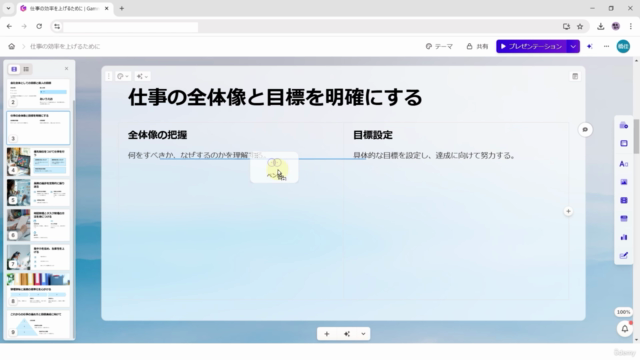Click the text 何をすべきか、なぜするのかを理解
640x360 pixels.
pos(188,156)
